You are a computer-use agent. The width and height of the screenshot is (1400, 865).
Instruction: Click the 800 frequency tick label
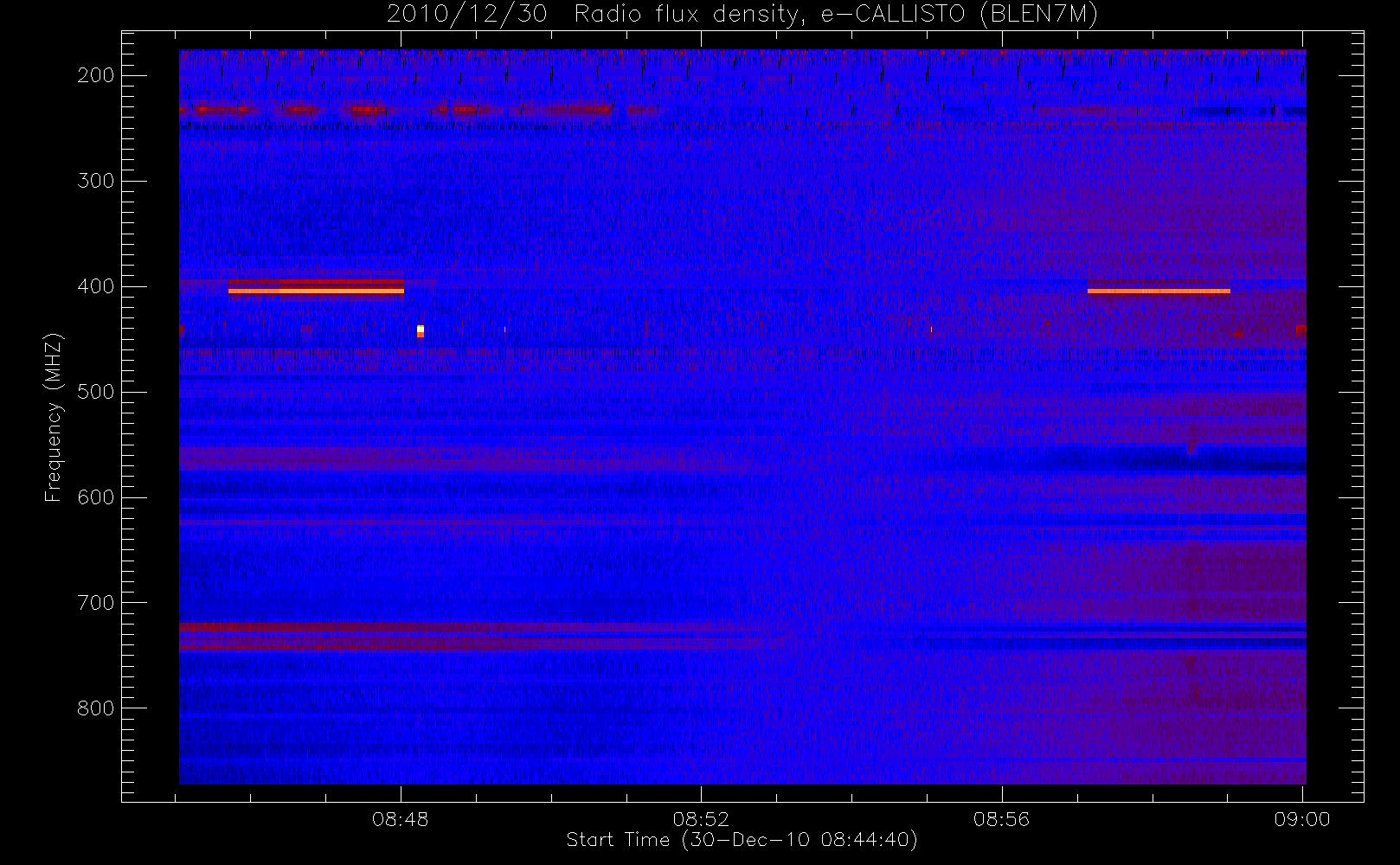[96, 708]
